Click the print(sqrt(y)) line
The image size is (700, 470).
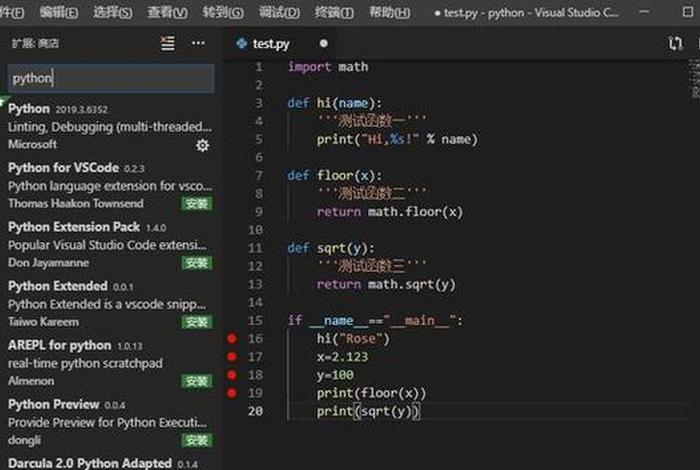tap(368, 411)
